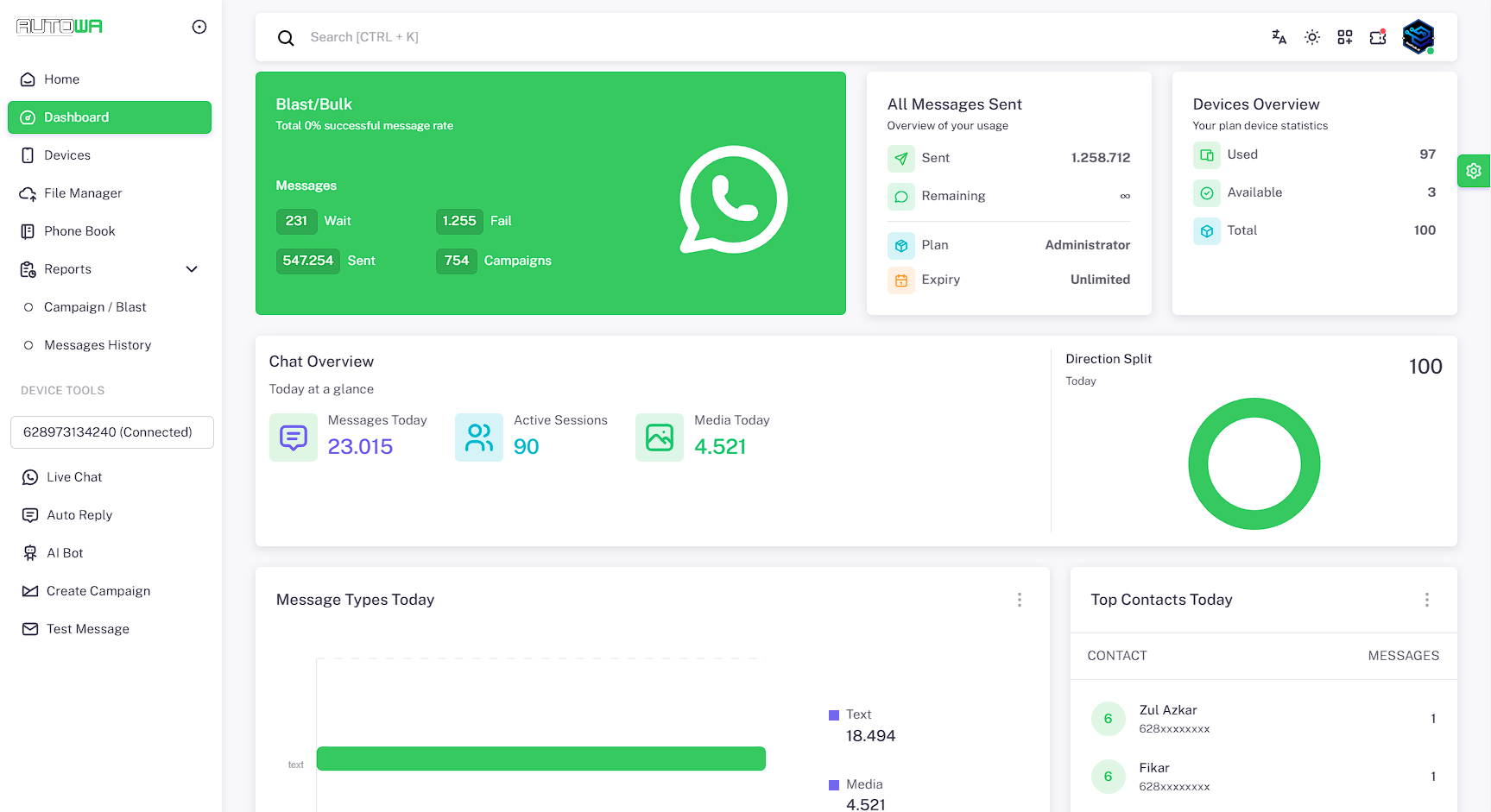Screen dimensions: 1491x812
Task: Open Message Types Today options menu
Action: point(1020,600)
